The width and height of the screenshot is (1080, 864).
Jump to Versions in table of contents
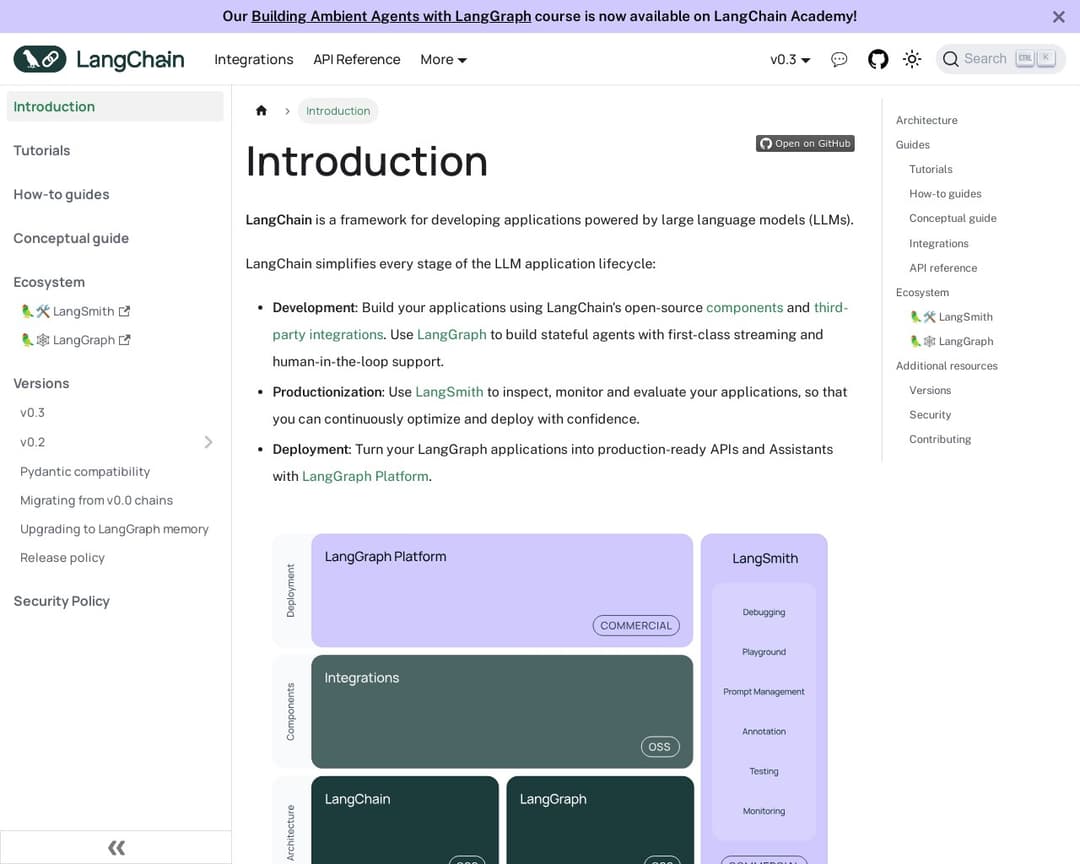[x=930, y=390]
